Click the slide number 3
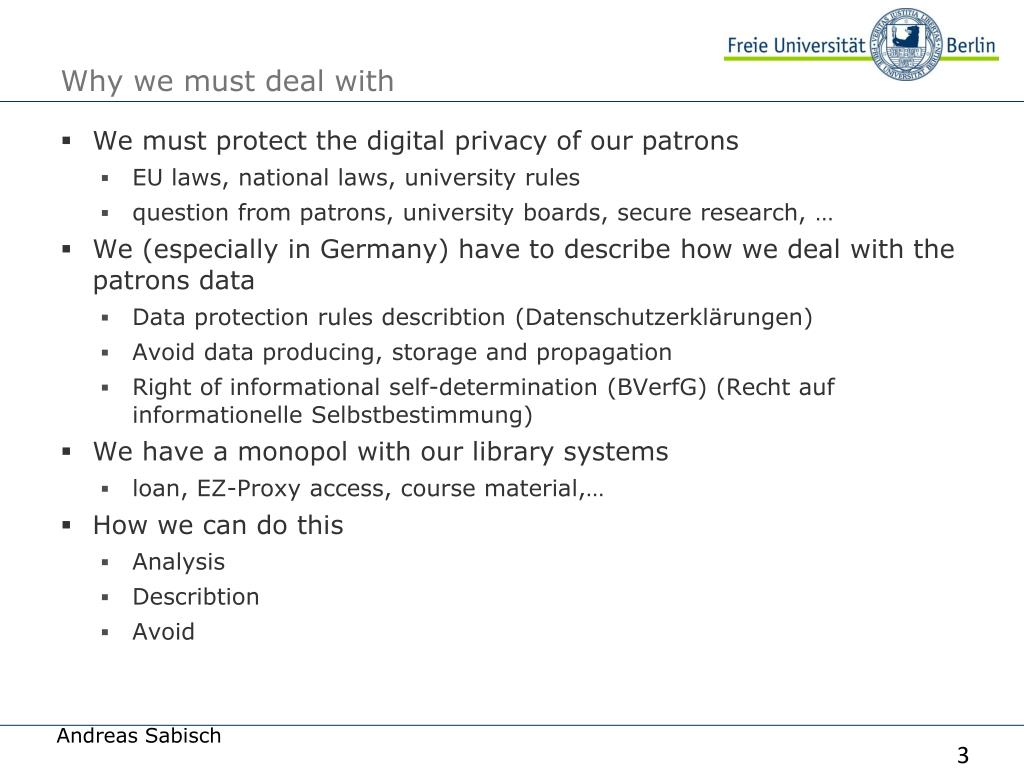The width and height of the screenshot is (1024, 768). click(x=963, y=755)
